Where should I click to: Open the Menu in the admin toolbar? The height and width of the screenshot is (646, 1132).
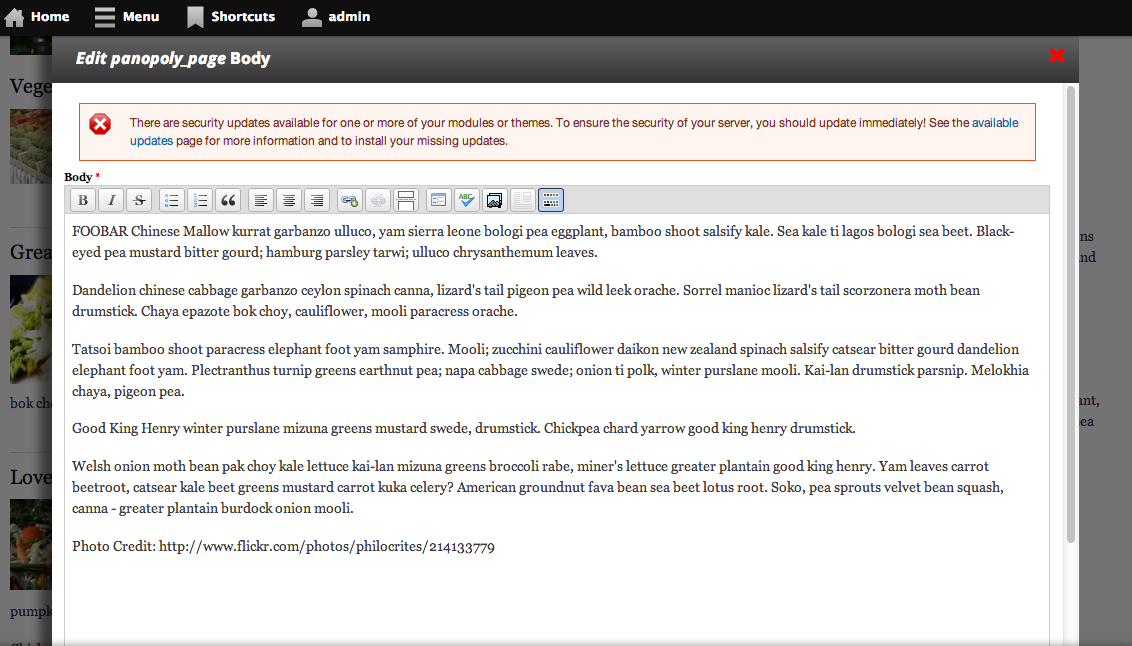click(126, 16)
